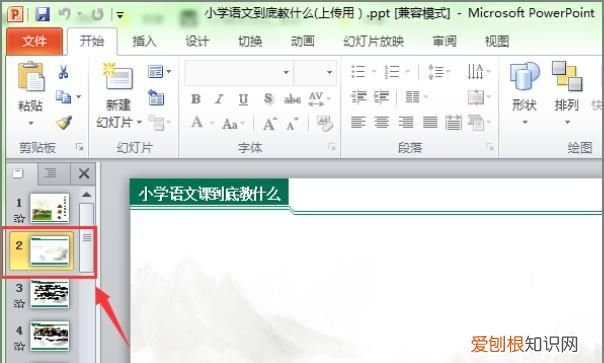Toggle Italic formatting
This screenshot has height=363, width=604.
click(219, 99)
